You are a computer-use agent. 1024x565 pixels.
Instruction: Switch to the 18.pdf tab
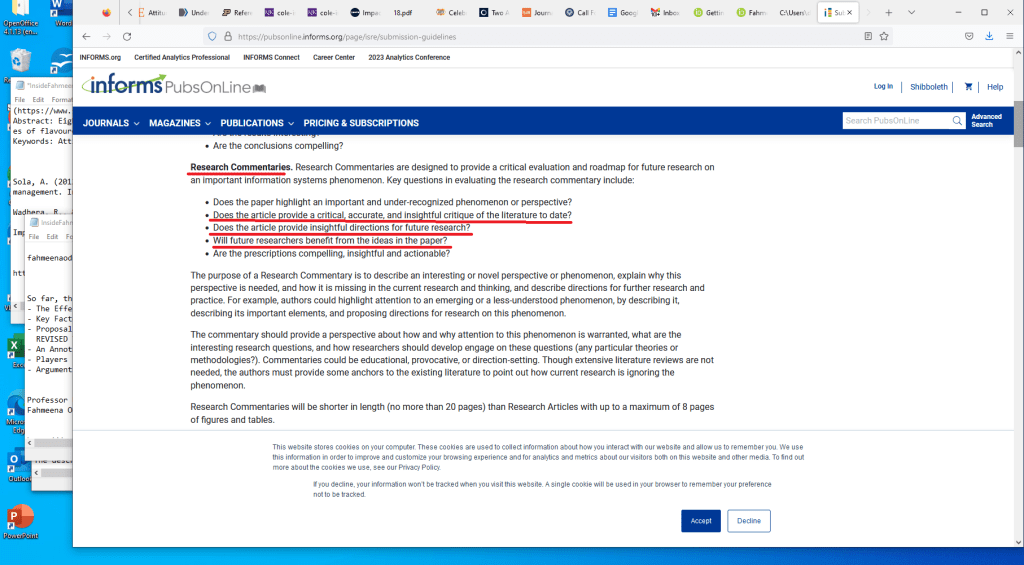click(x=403, y=12)
